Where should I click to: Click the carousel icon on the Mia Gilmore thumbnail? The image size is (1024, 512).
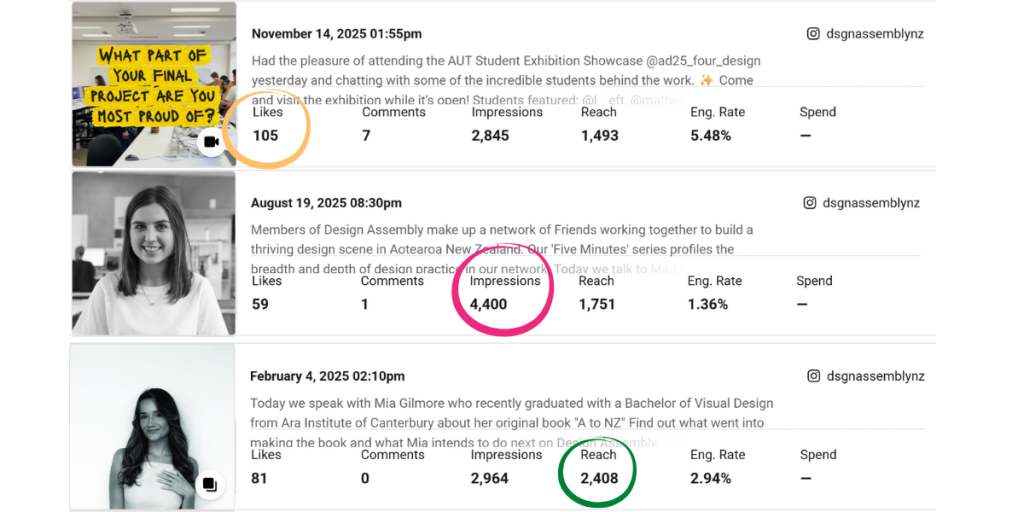click(209, 484)
